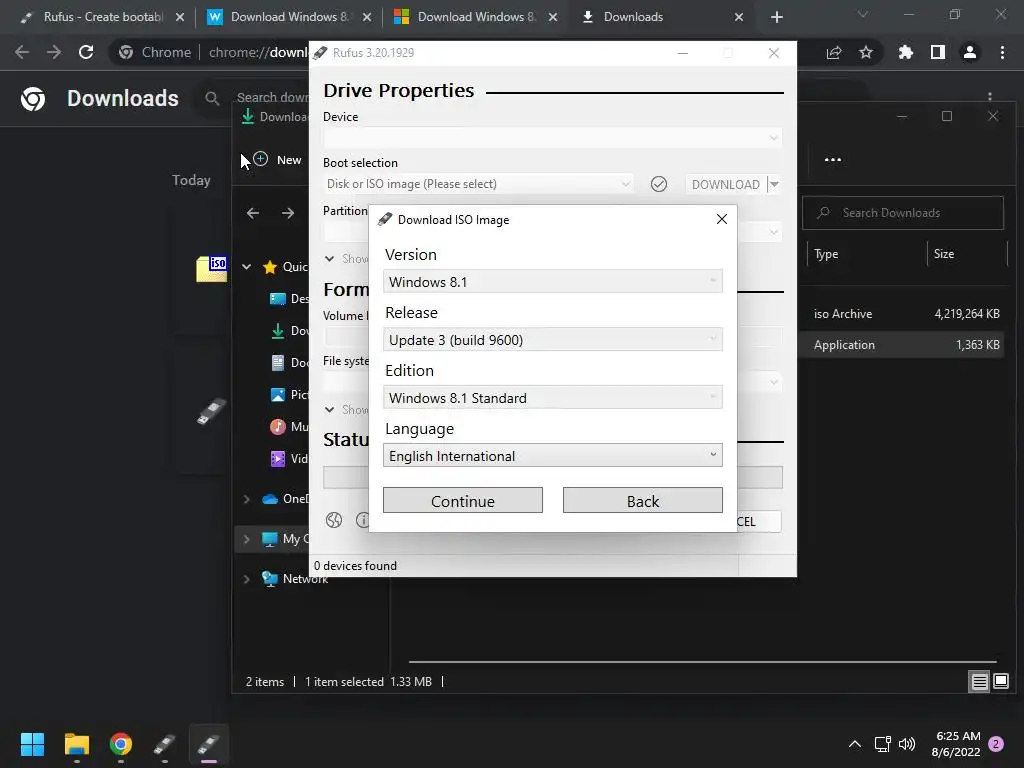Bookmark this page with star icon
The image size is (1024, 768).
coord(866,52)
